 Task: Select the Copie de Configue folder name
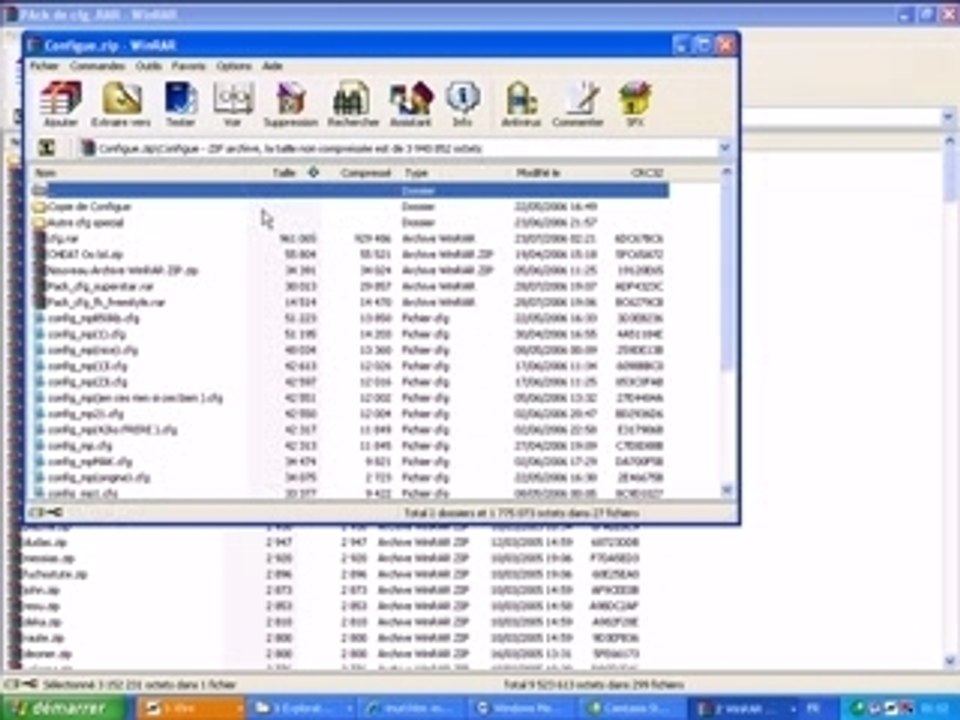coord(89,207)
